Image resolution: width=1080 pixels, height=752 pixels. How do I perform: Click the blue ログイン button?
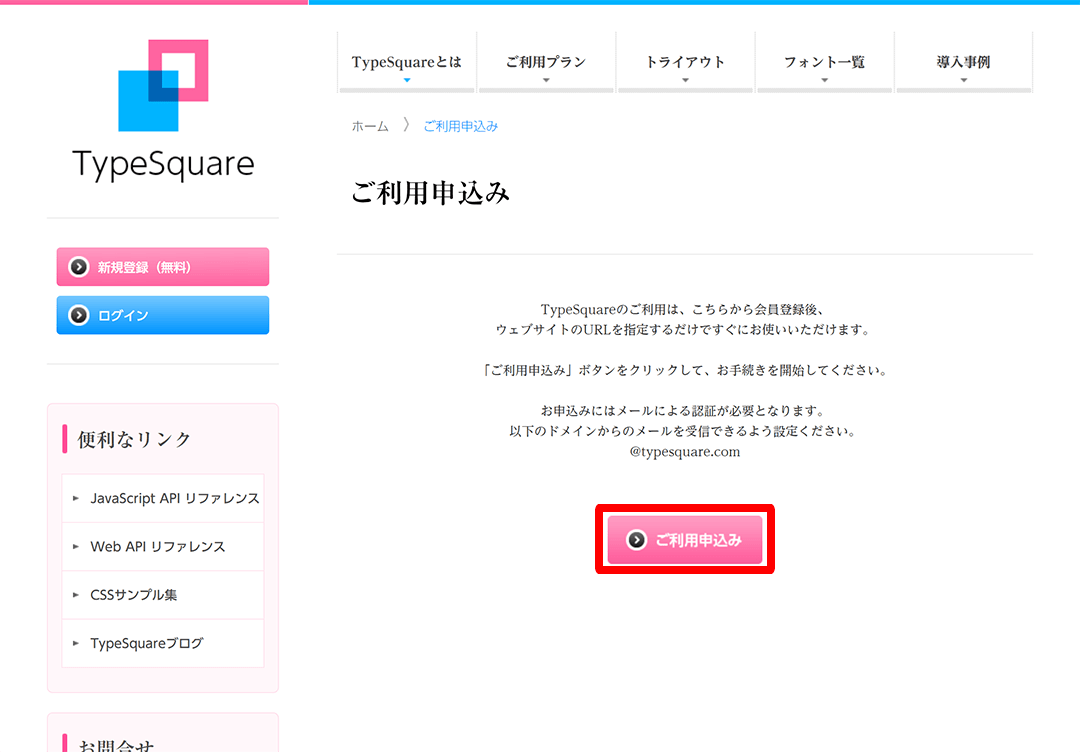click(x=163, y=315)
